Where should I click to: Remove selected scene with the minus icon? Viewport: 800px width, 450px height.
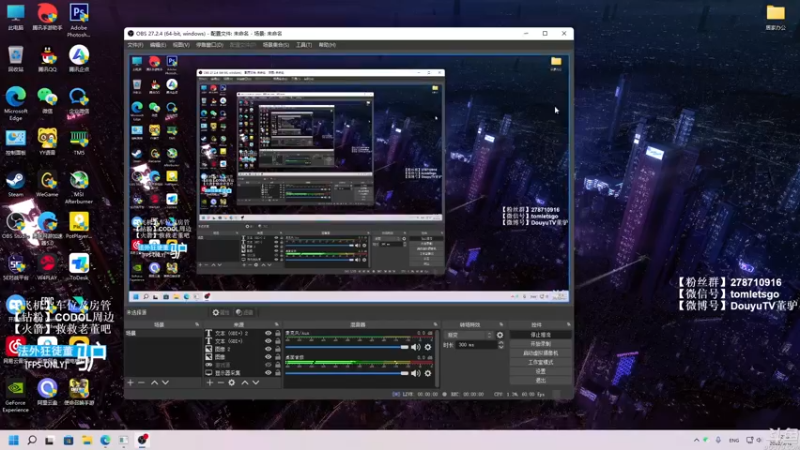(x=141, y=383)
